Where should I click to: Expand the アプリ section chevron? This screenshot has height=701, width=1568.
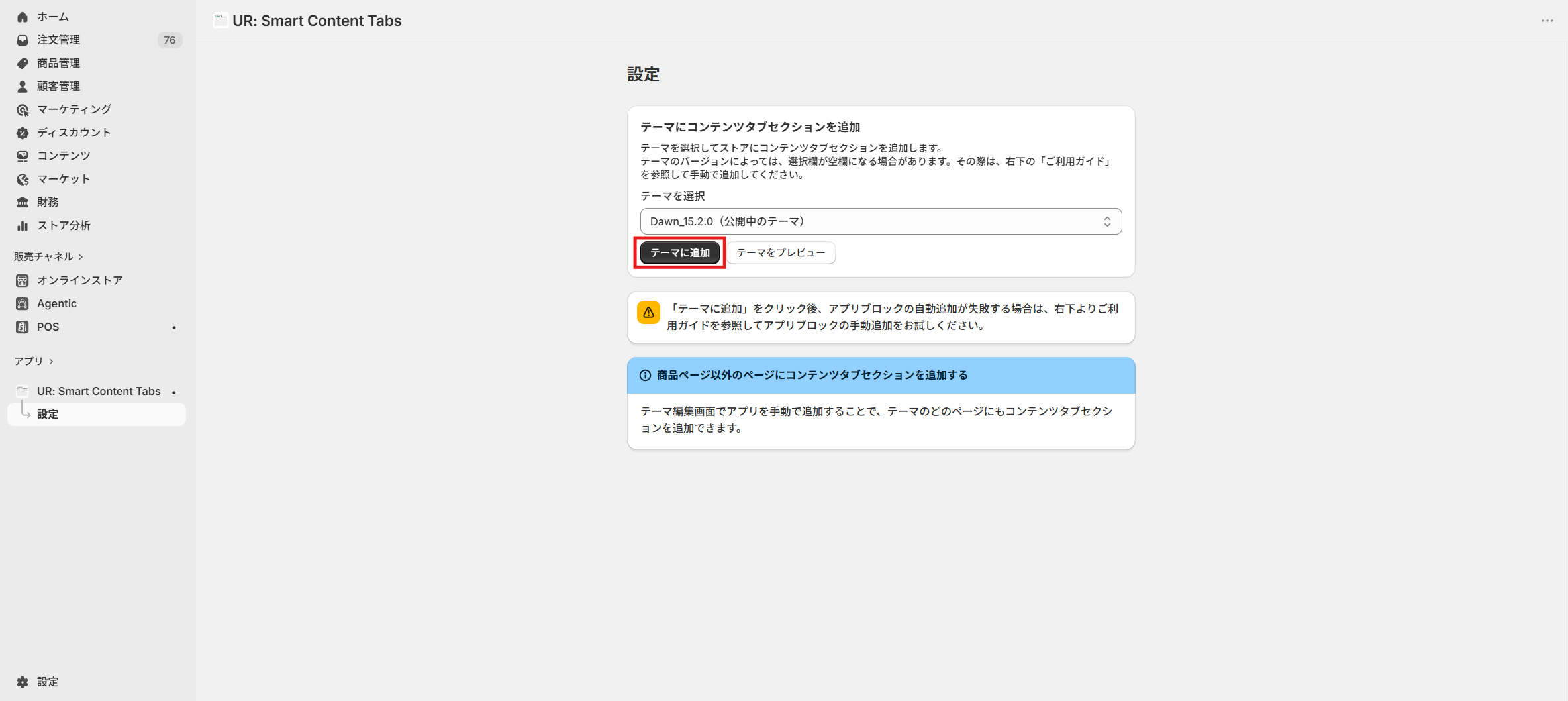click(51, 362)
